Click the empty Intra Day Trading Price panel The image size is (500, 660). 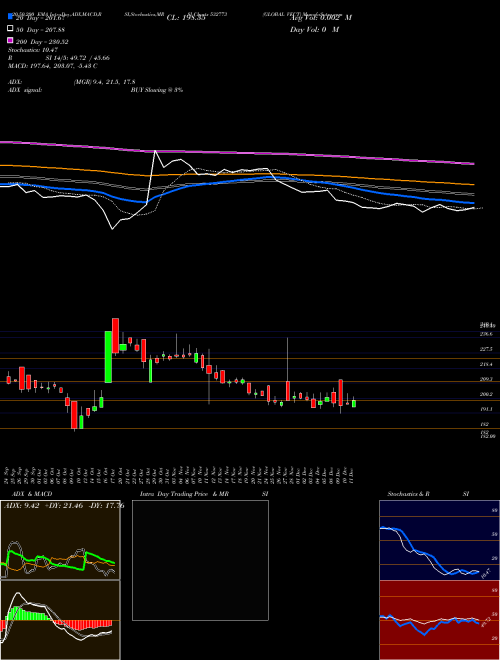[200, 560]
